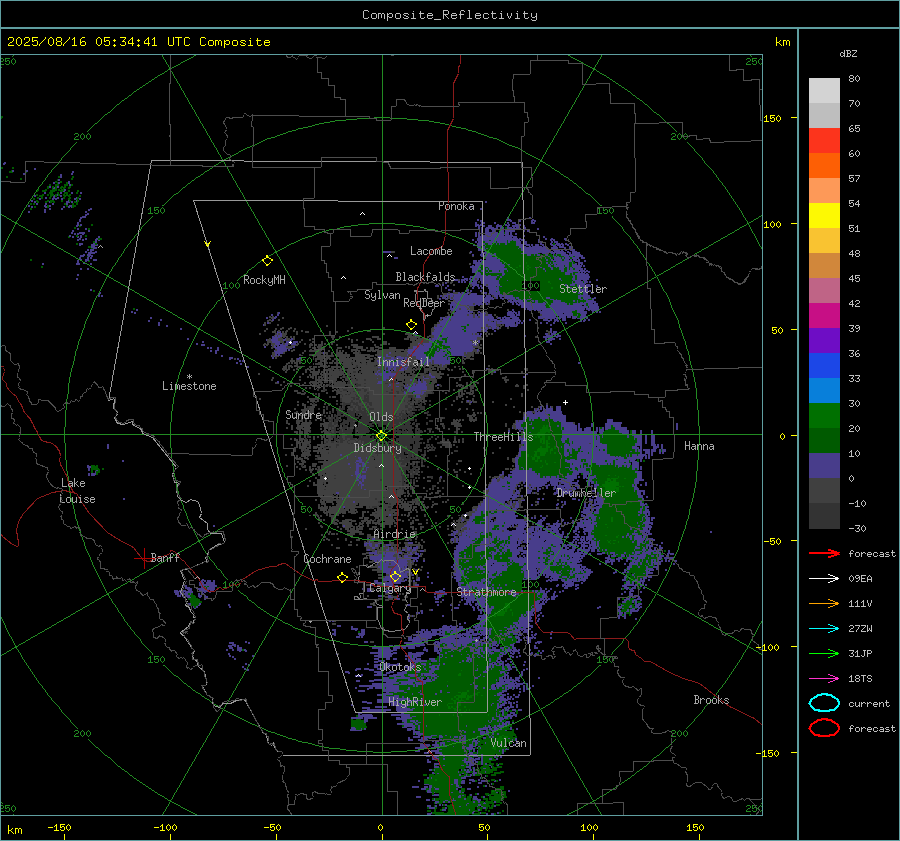
Task: Click the Vulcan label
Action: pos(509,743)
